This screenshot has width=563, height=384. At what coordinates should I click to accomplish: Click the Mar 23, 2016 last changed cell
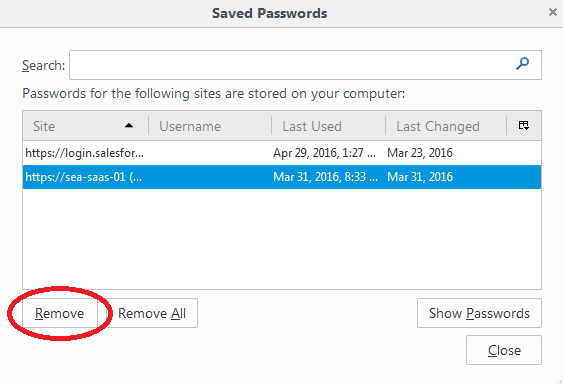[x=420, y=153]
